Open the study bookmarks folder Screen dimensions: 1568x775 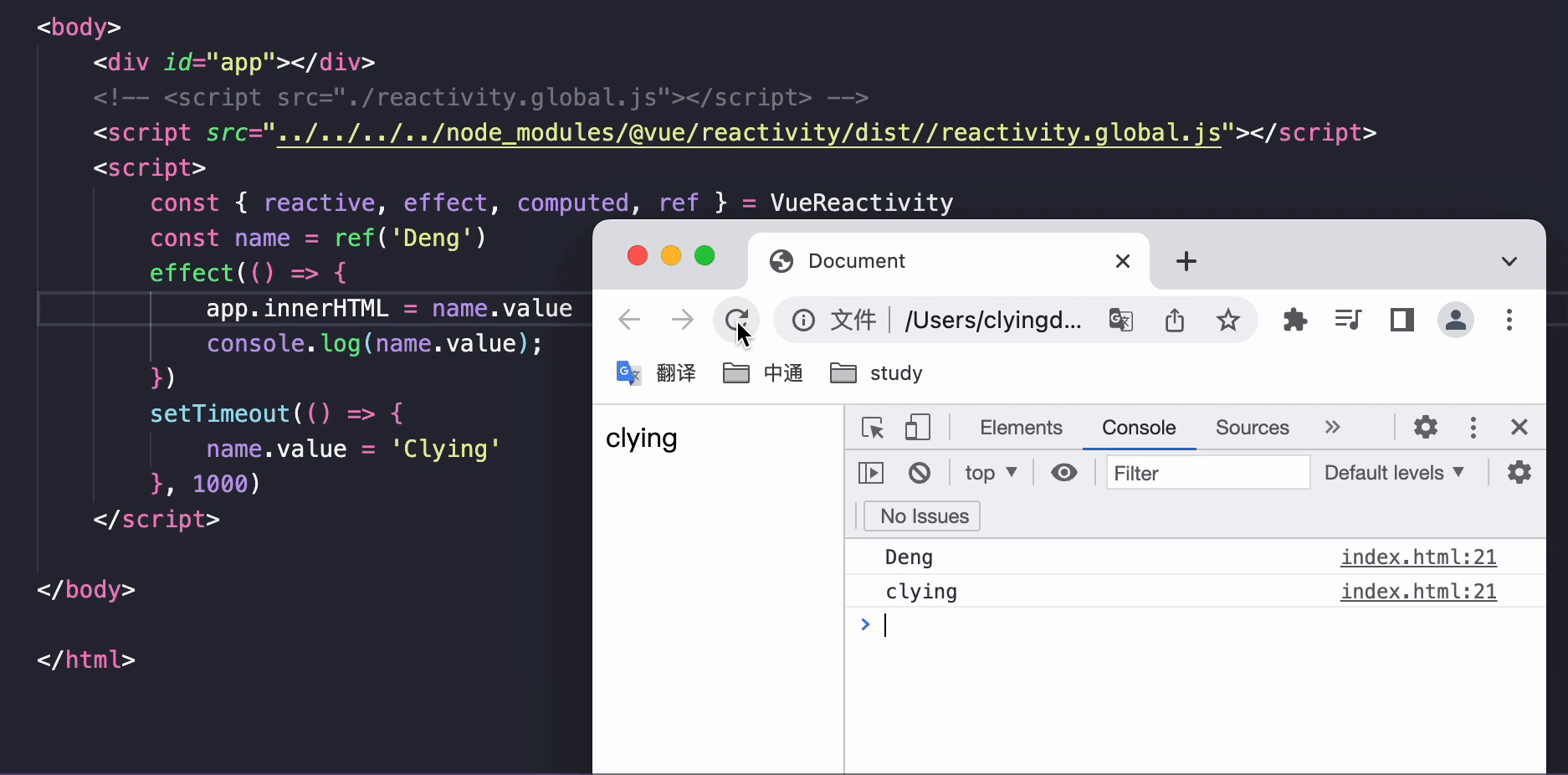876,373
